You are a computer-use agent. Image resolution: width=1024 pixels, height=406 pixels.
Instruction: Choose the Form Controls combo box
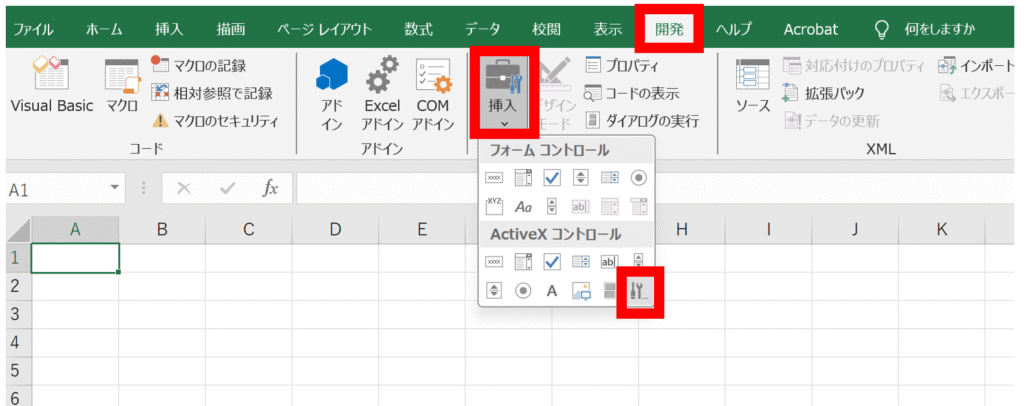[x=523, y=178]
